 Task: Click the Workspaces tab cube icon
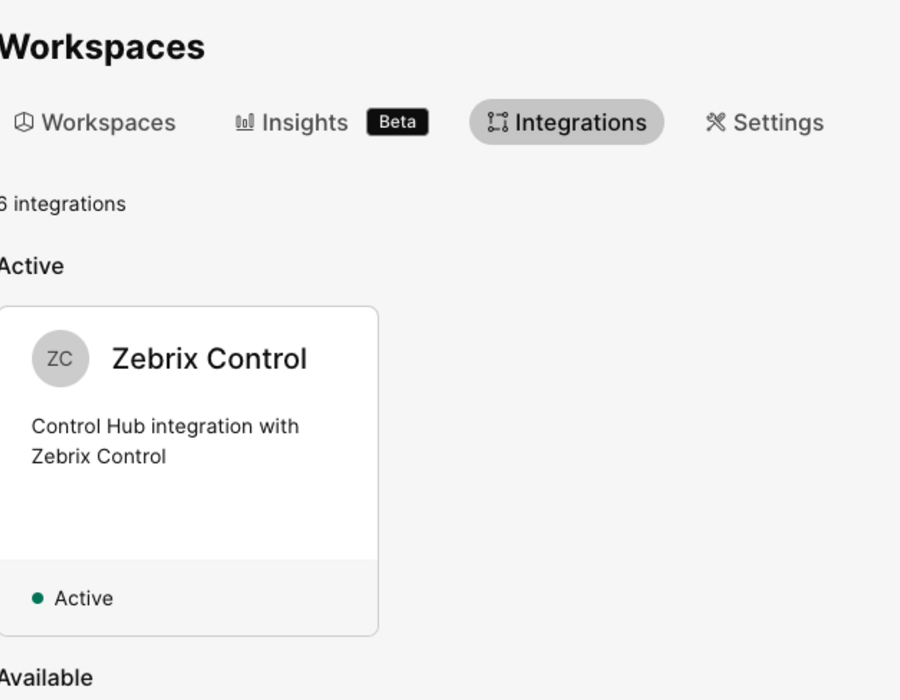tap(24, 122)
